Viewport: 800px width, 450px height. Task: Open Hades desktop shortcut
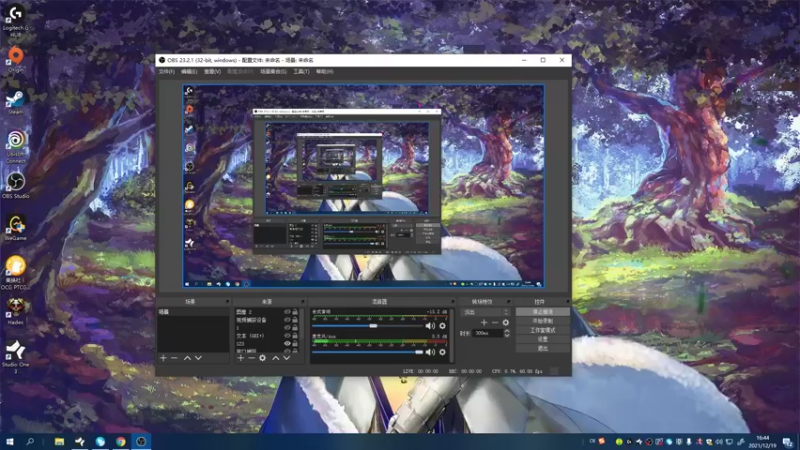[x=16, y=311]
